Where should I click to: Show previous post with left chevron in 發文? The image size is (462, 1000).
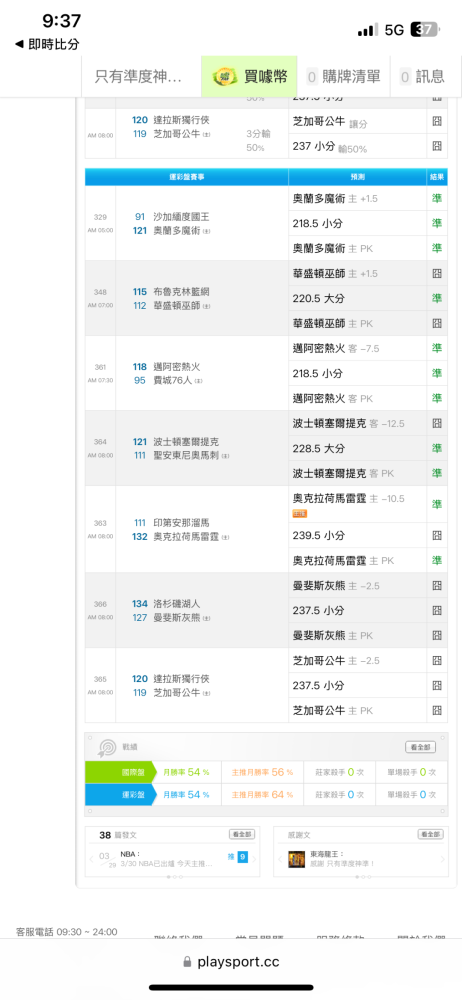point(91,859)
